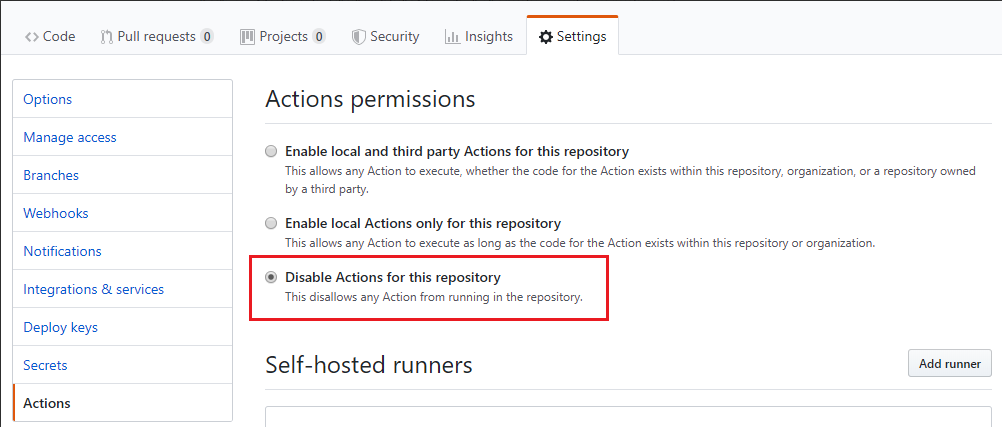Click the Add runner button
Viewport: 1002px width, 427px height.
pyautogui.click(x=949, y=364)
